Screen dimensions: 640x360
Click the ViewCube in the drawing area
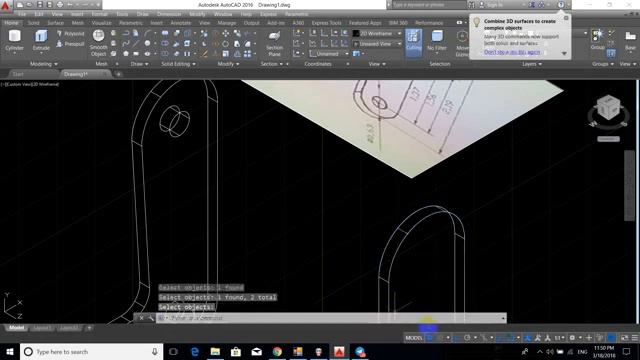tap(608, 108)
